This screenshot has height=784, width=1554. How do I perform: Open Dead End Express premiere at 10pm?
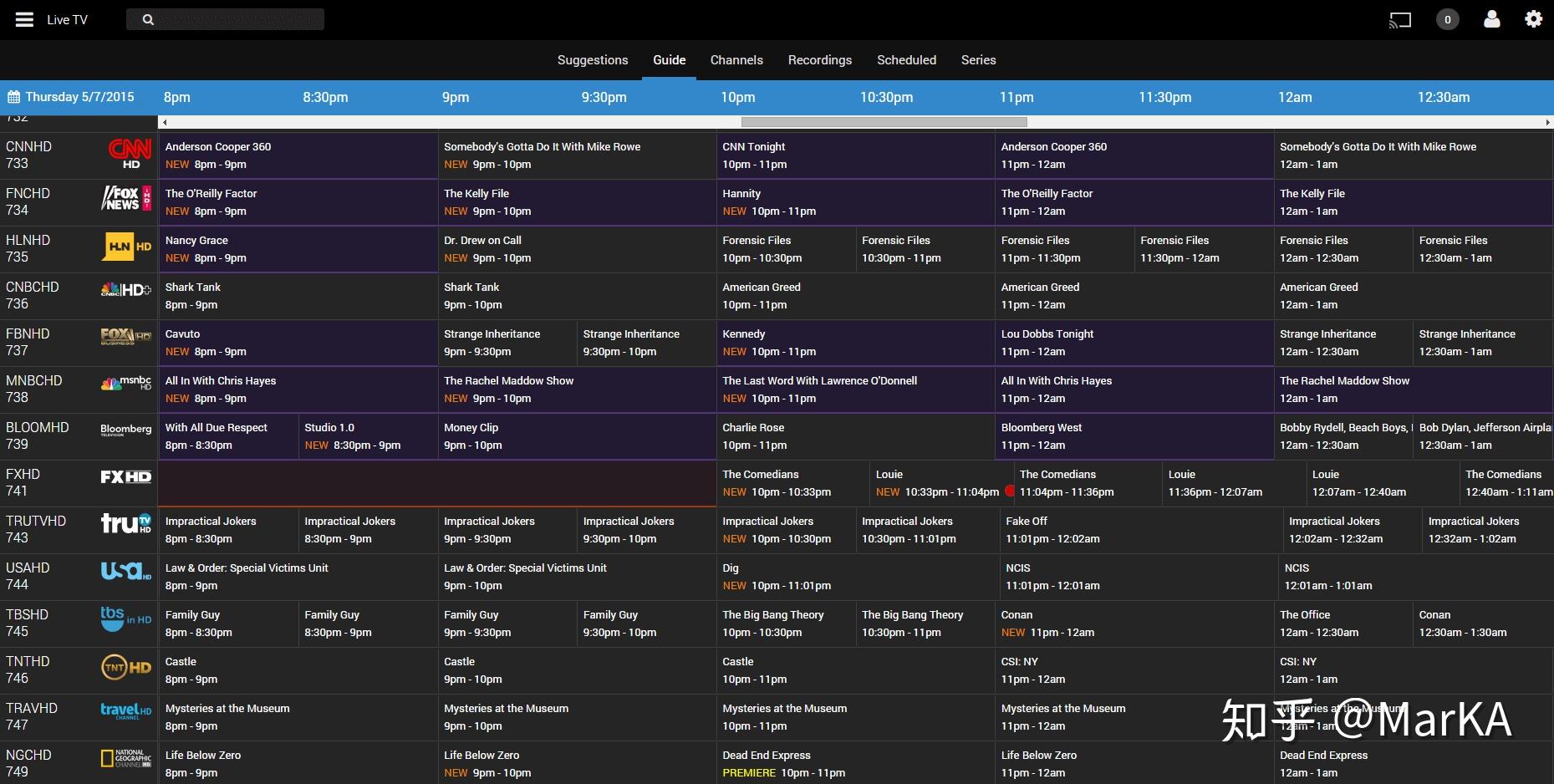coord(855,764)
